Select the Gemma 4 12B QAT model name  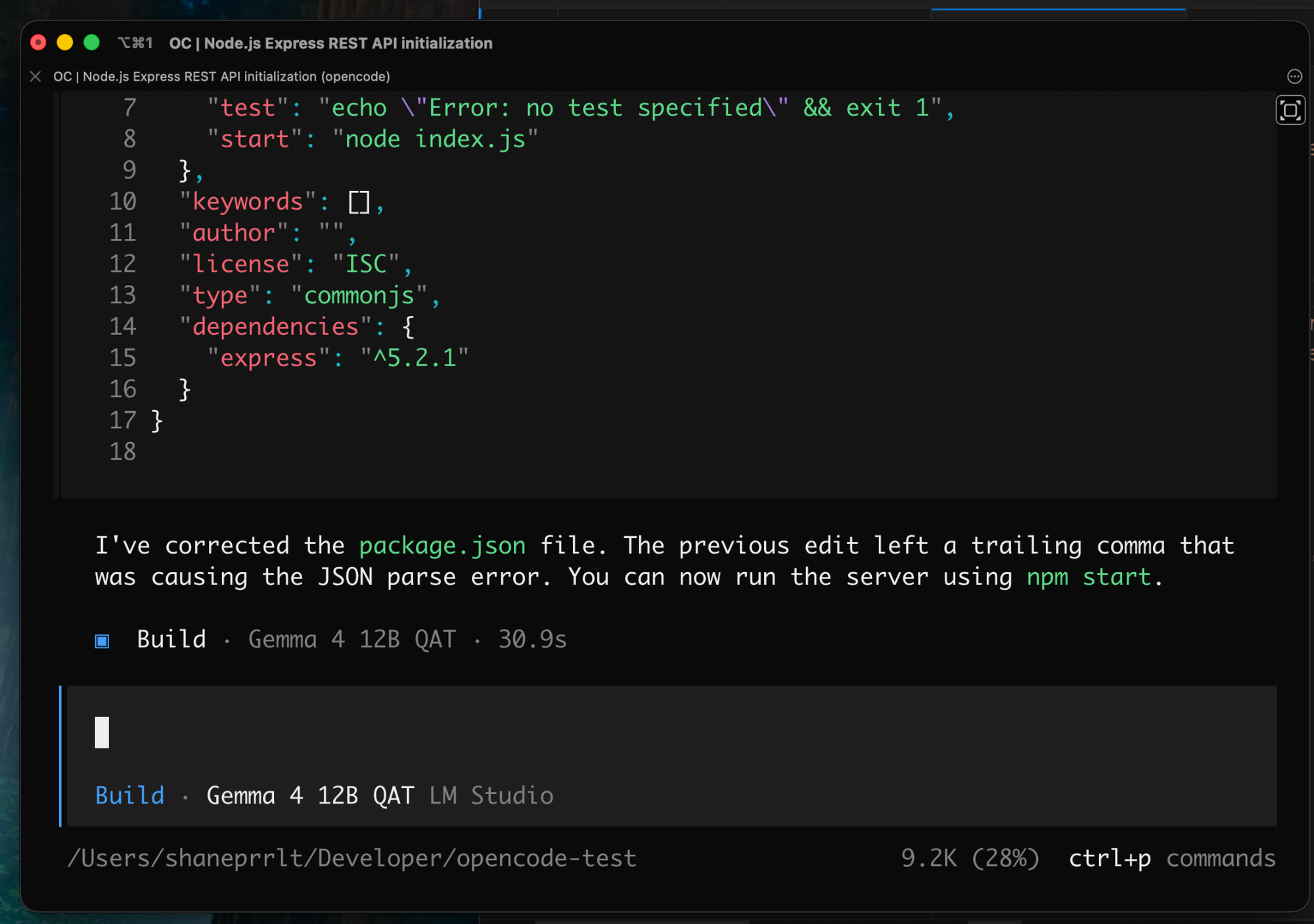(x=310, y=795)
